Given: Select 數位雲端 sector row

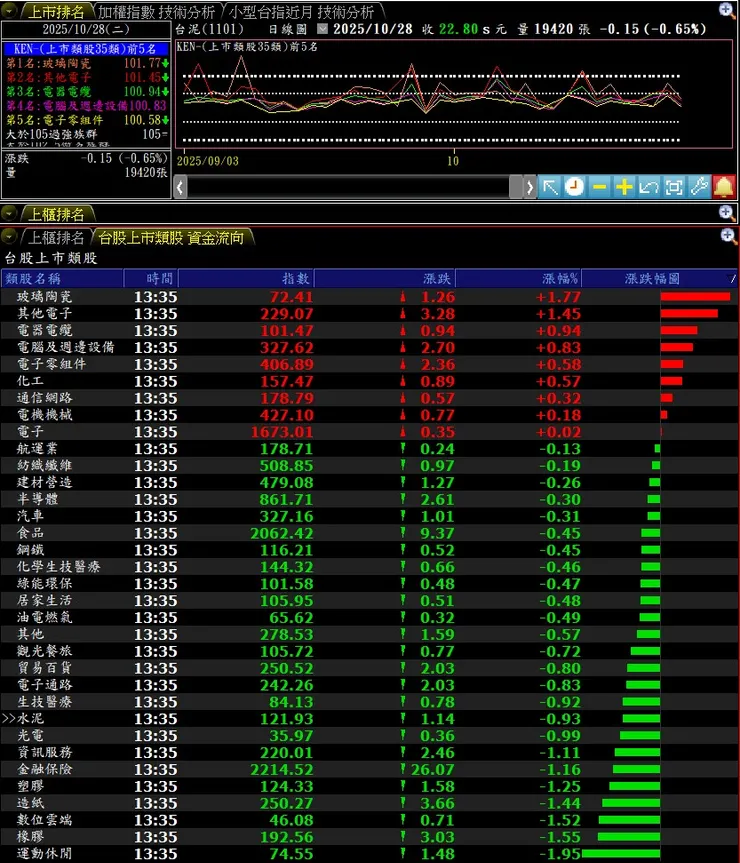Looking at the screenshot, I should coord(369,820).
